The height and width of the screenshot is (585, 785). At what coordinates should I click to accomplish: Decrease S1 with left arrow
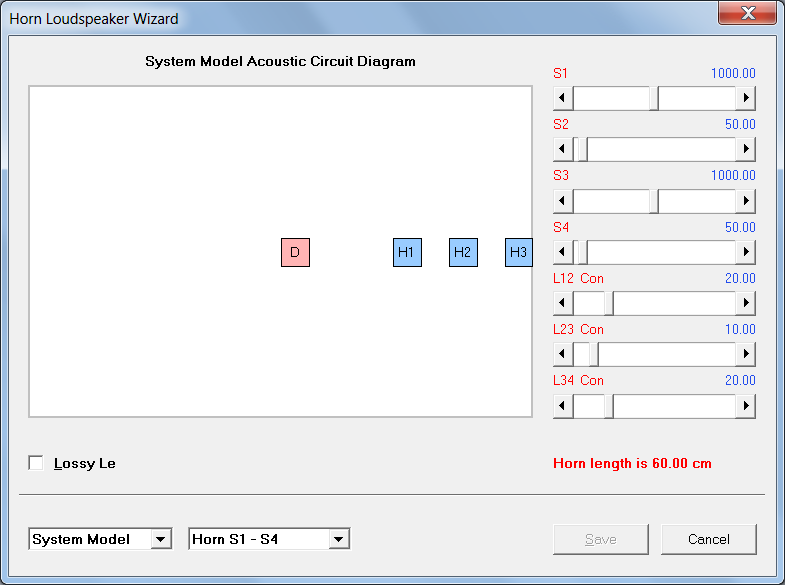pos(563,98)
